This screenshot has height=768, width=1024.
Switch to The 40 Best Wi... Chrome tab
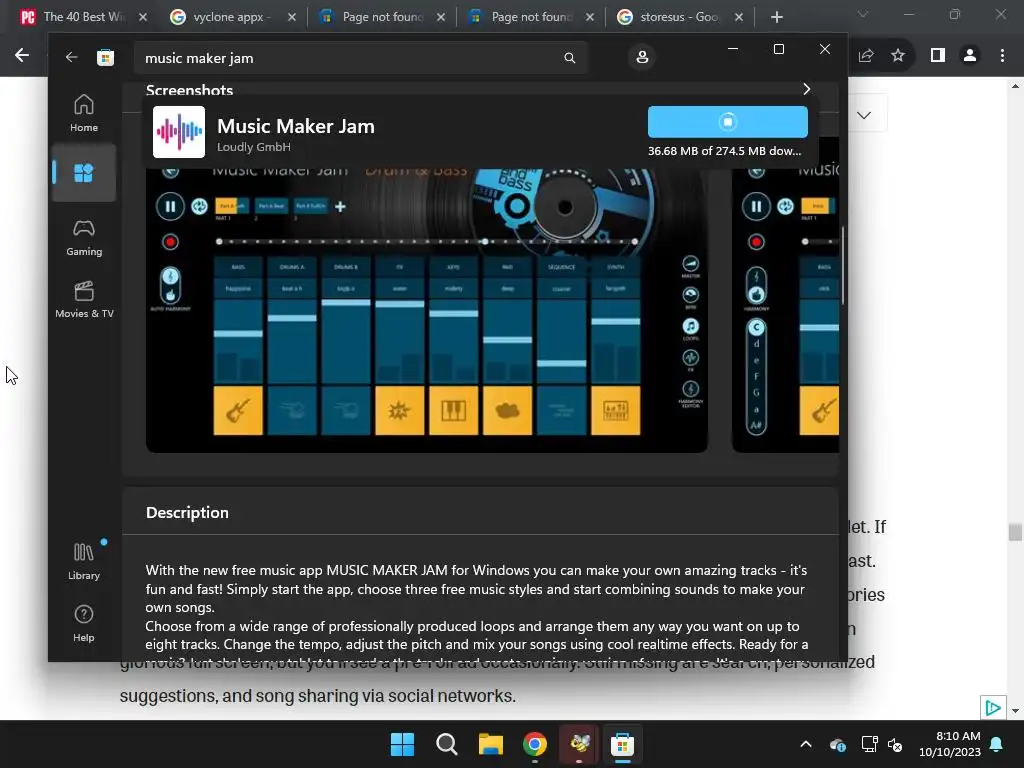(x=84, y=17)
